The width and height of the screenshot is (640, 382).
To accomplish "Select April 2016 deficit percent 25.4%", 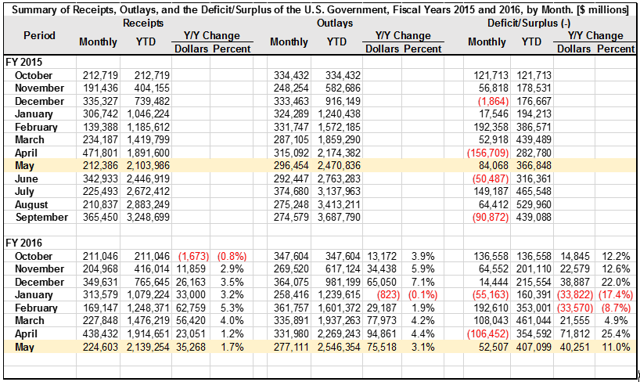I will click(x=616, y=334).
